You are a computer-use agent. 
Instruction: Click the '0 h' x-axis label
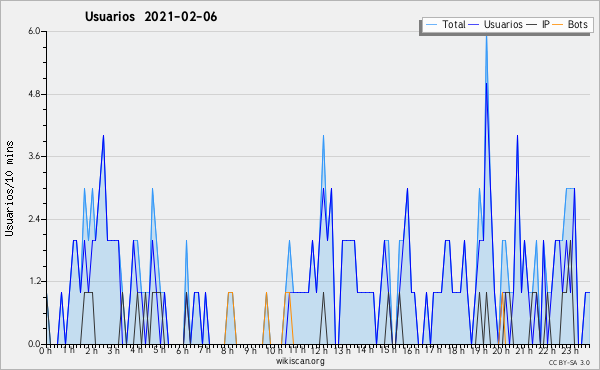[x=45, y=351]
